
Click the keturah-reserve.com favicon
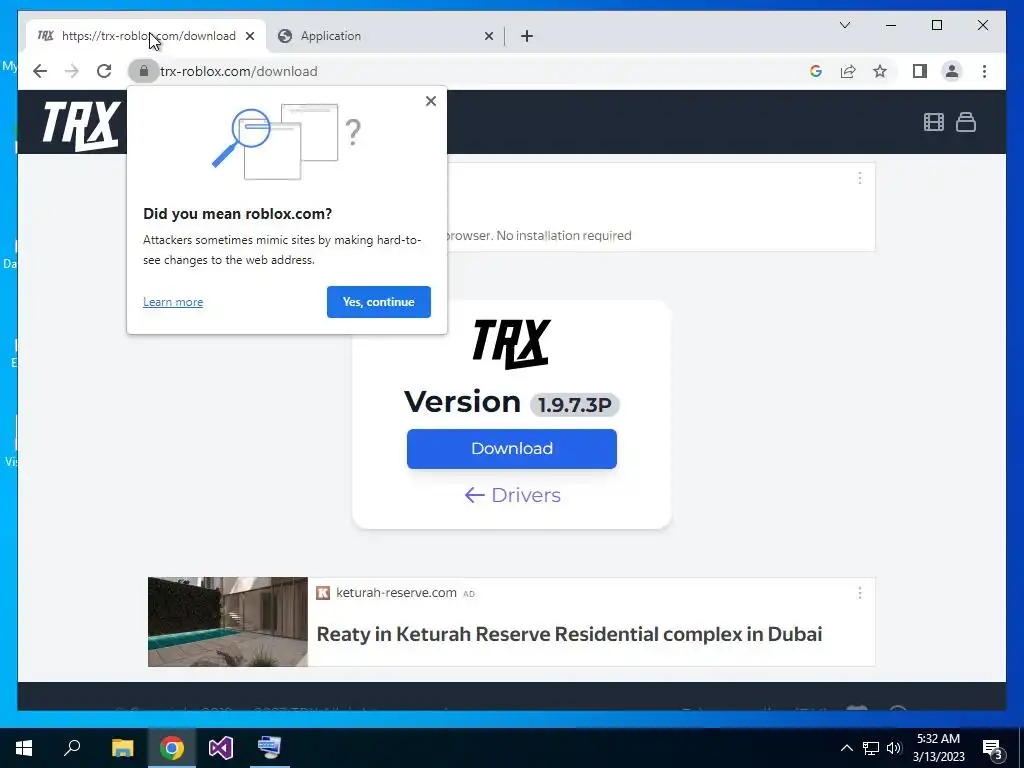coord(323,592)
